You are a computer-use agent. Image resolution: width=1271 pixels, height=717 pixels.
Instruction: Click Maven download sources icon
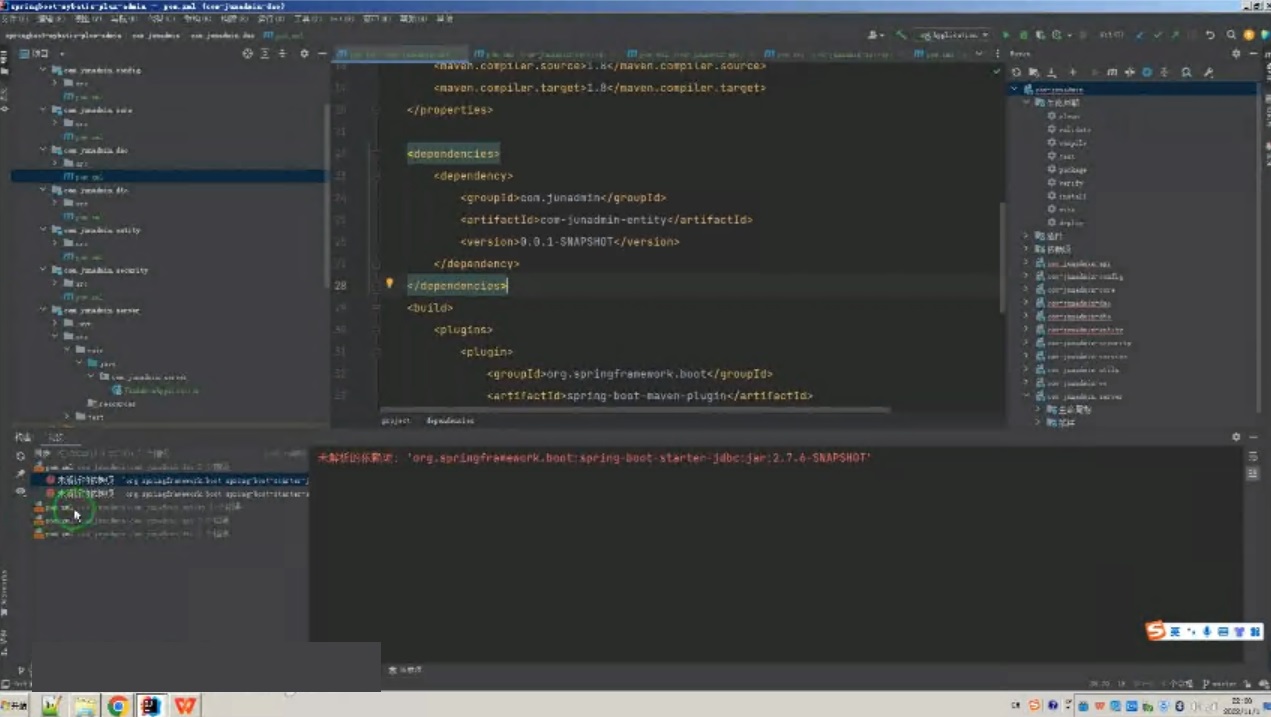tap(1051, 72)
